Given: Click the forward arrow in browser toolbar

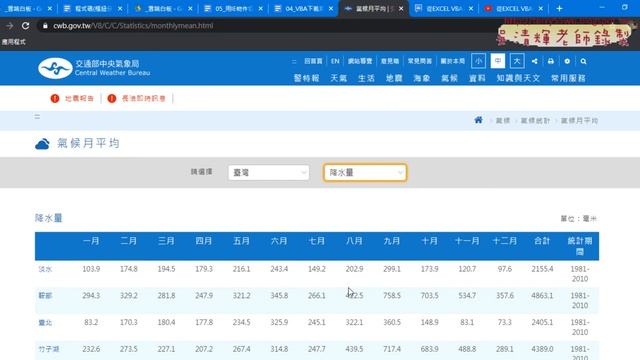Looking at the screenshot, I should point(9,26).
